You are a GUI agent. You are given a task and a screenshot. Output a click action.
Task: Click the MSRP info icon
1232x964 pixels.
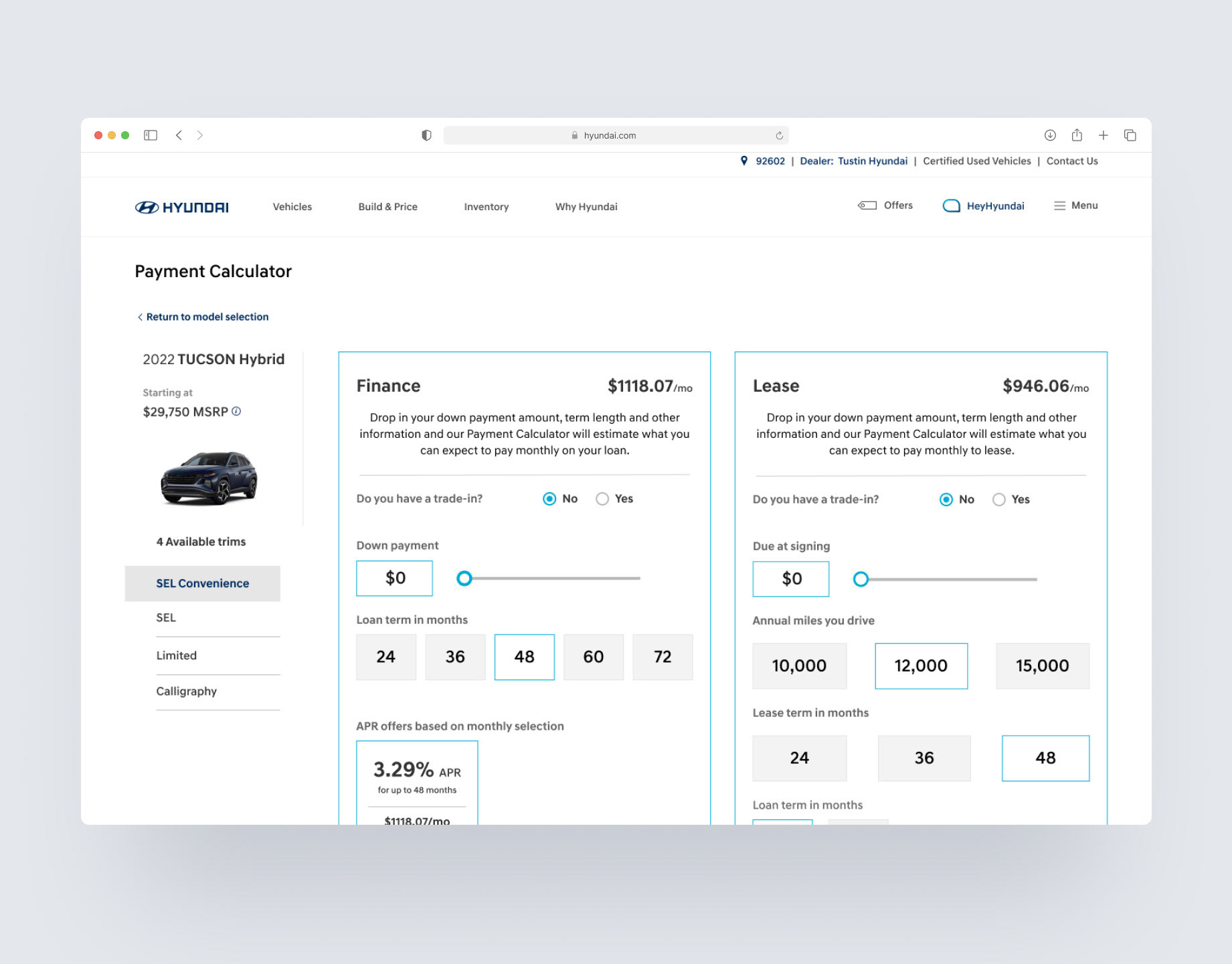(x=236, y=411)
